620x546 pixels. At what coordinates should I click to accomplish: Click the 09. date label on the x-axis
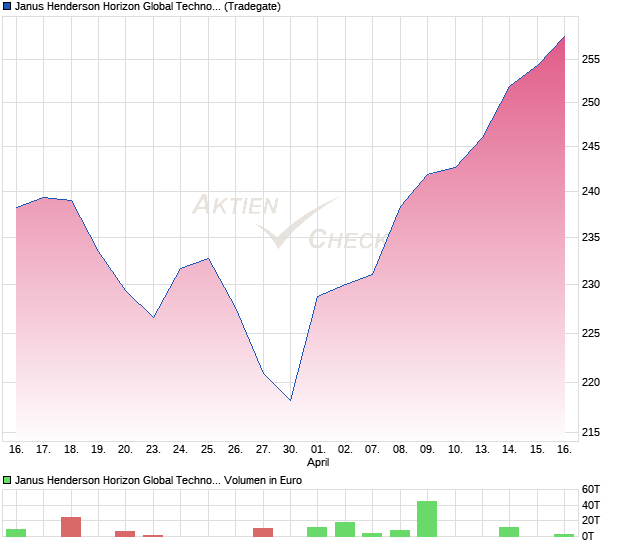427,450
